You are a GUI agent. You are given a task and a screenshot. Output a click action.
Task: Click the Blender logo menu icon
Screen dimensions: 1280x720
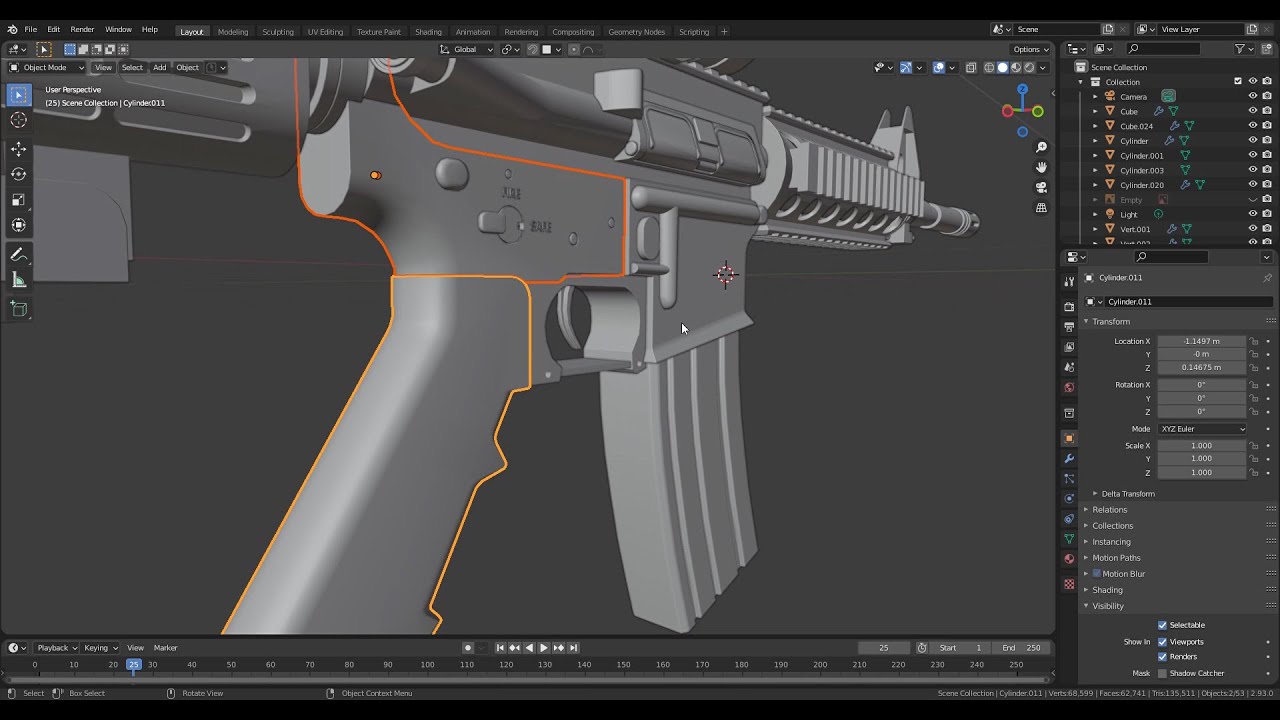pyautogui.click(x=11, y=30)
